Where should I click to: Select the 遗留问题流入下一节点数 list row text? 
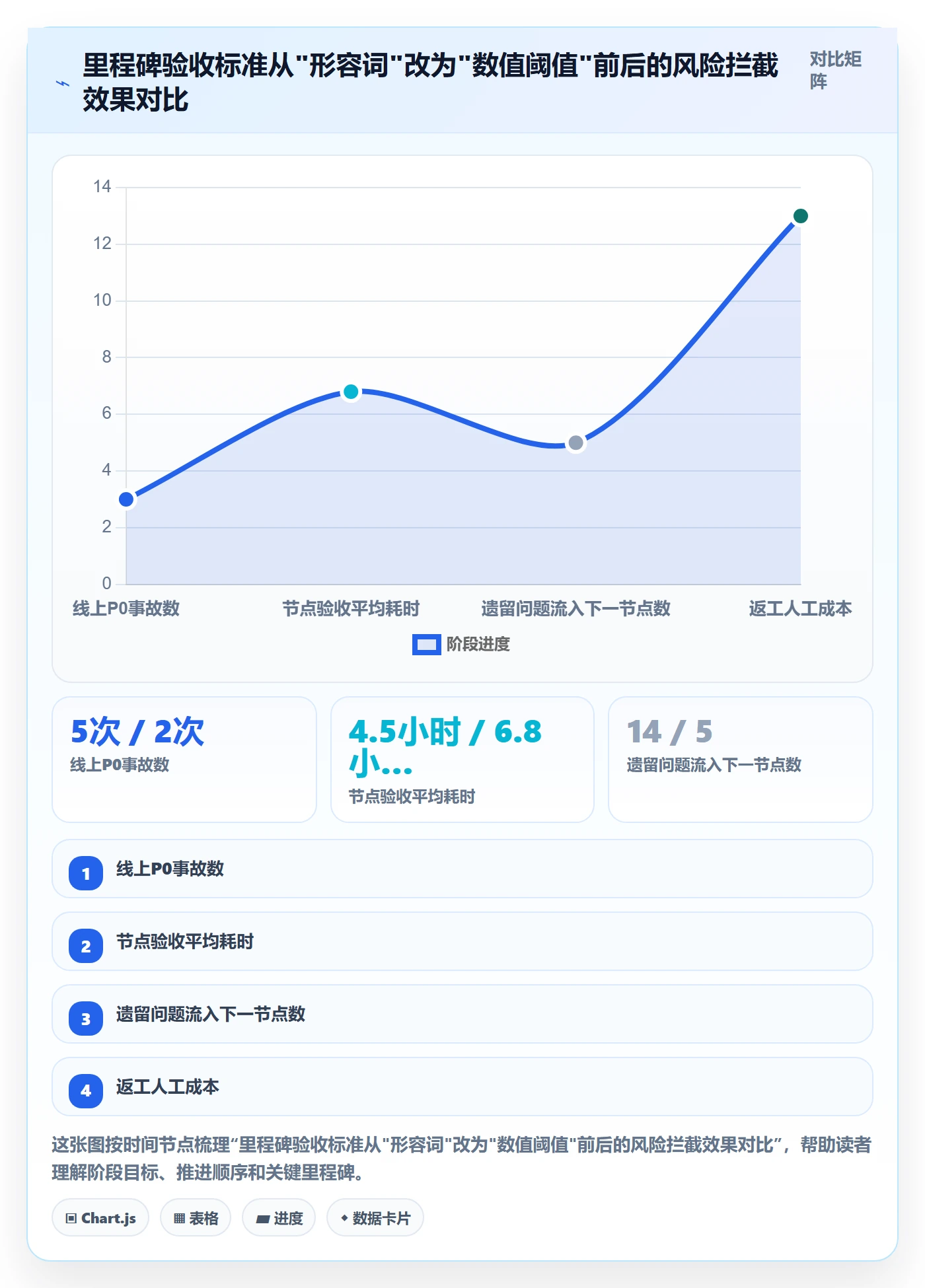click(211, 1014)
